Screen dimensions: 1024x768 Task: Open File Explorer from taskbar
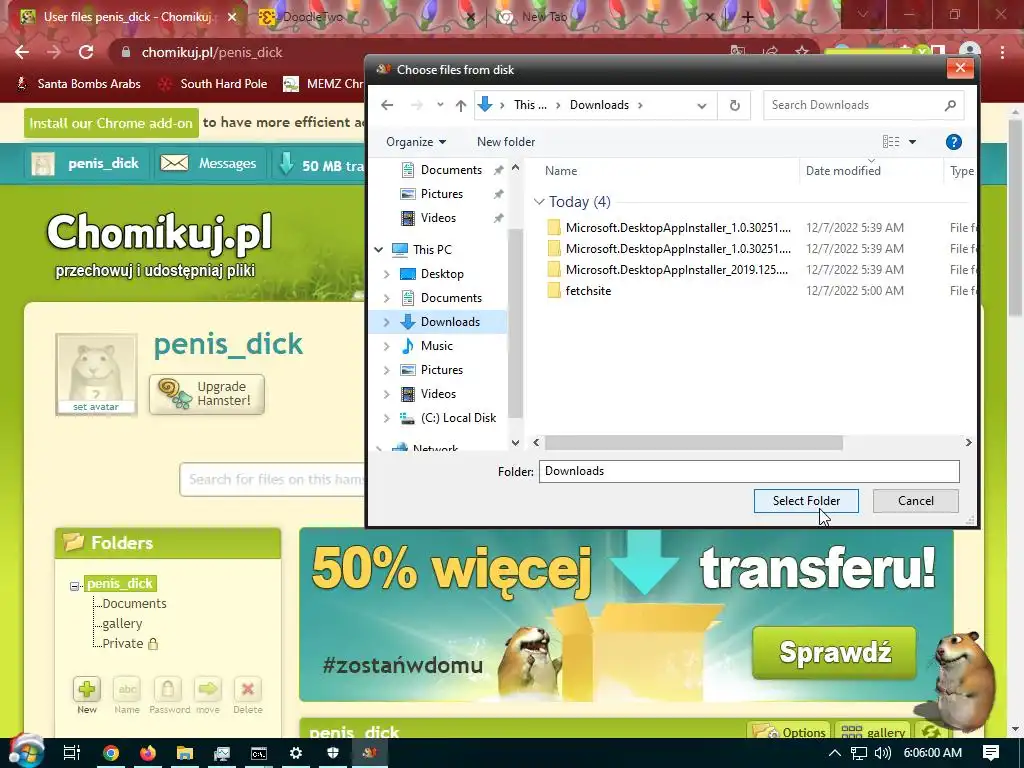(185, 753)
